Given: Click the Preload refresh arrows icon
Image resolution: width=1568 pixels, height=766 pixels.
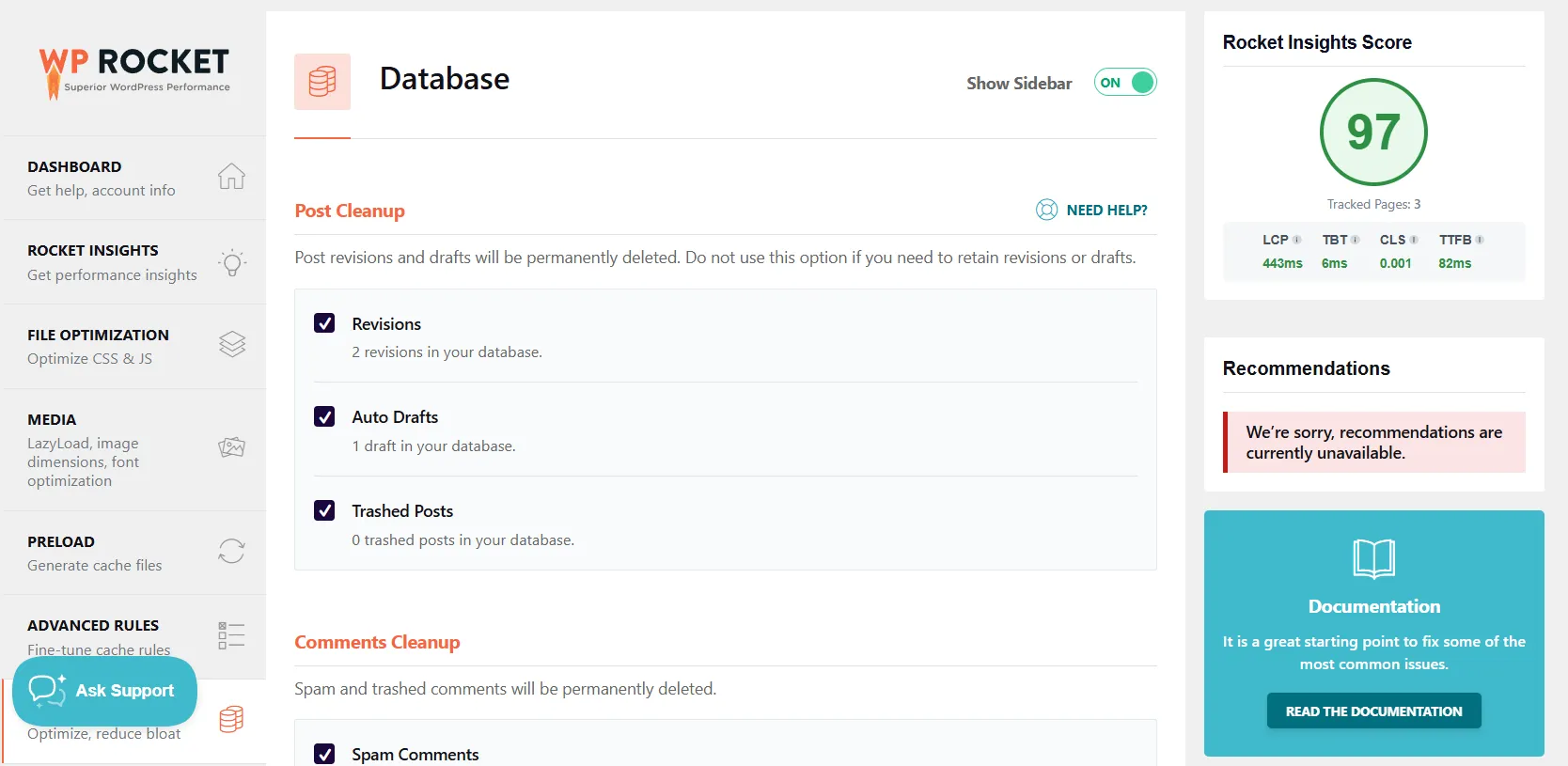Looking at the screenshot, I should (231, 551).
